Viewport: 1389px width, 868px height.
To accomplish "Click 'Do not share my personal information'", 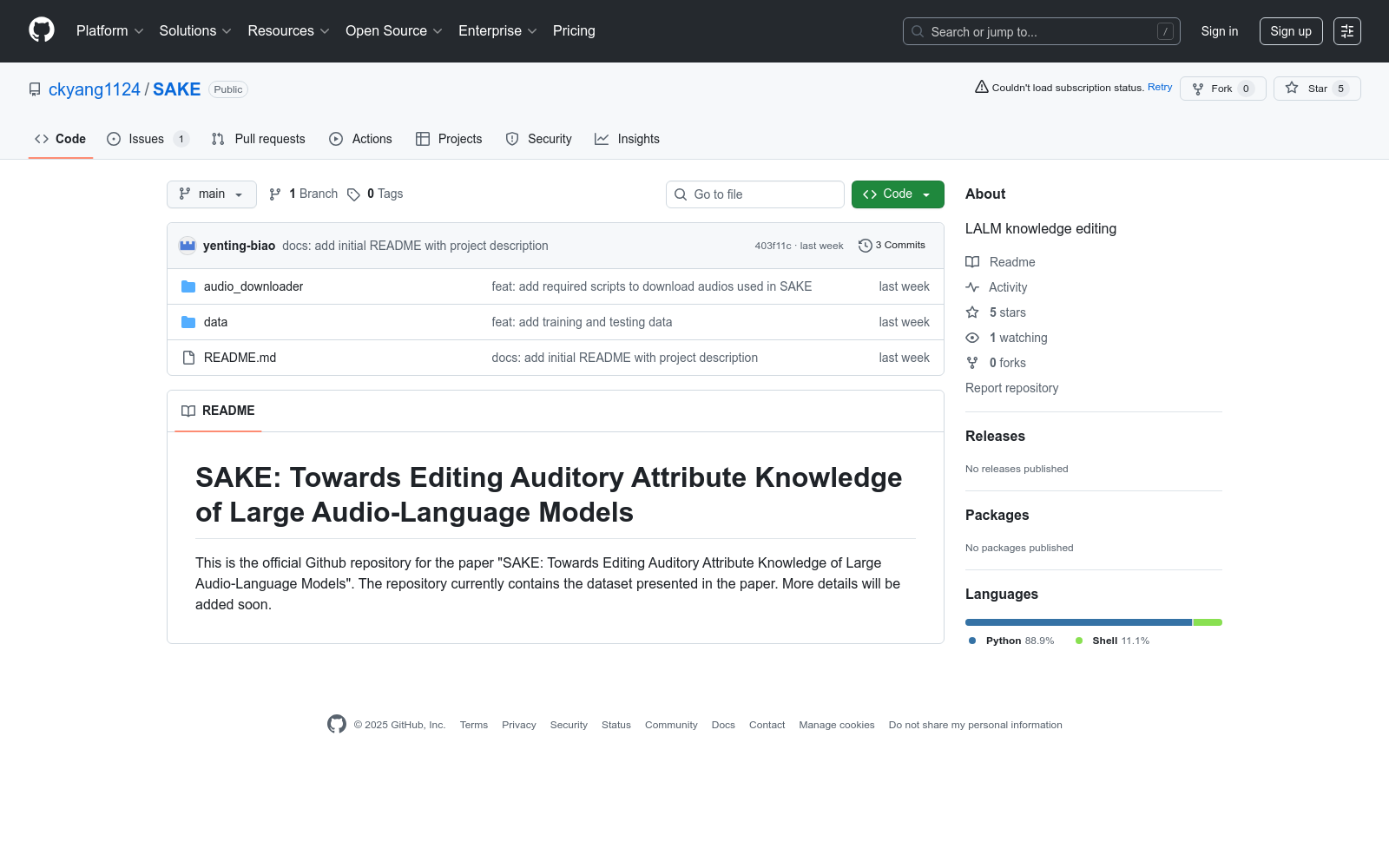I will coord(976,725).
